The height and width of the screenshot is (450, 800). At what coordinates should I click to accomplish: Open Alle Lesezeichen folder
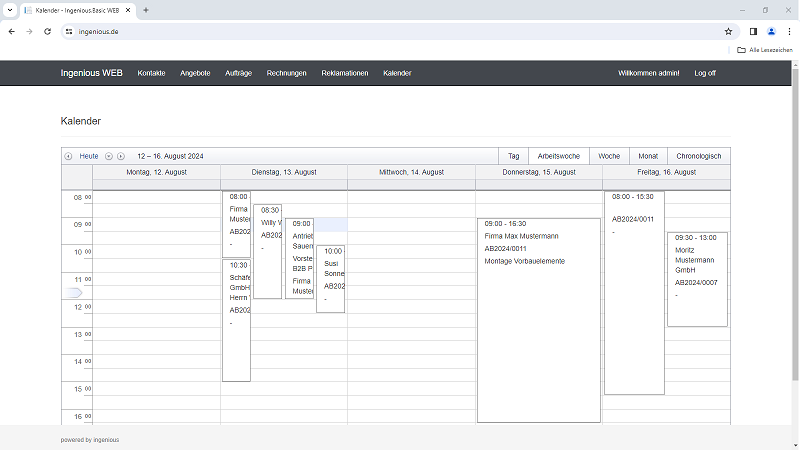[765, 50]
